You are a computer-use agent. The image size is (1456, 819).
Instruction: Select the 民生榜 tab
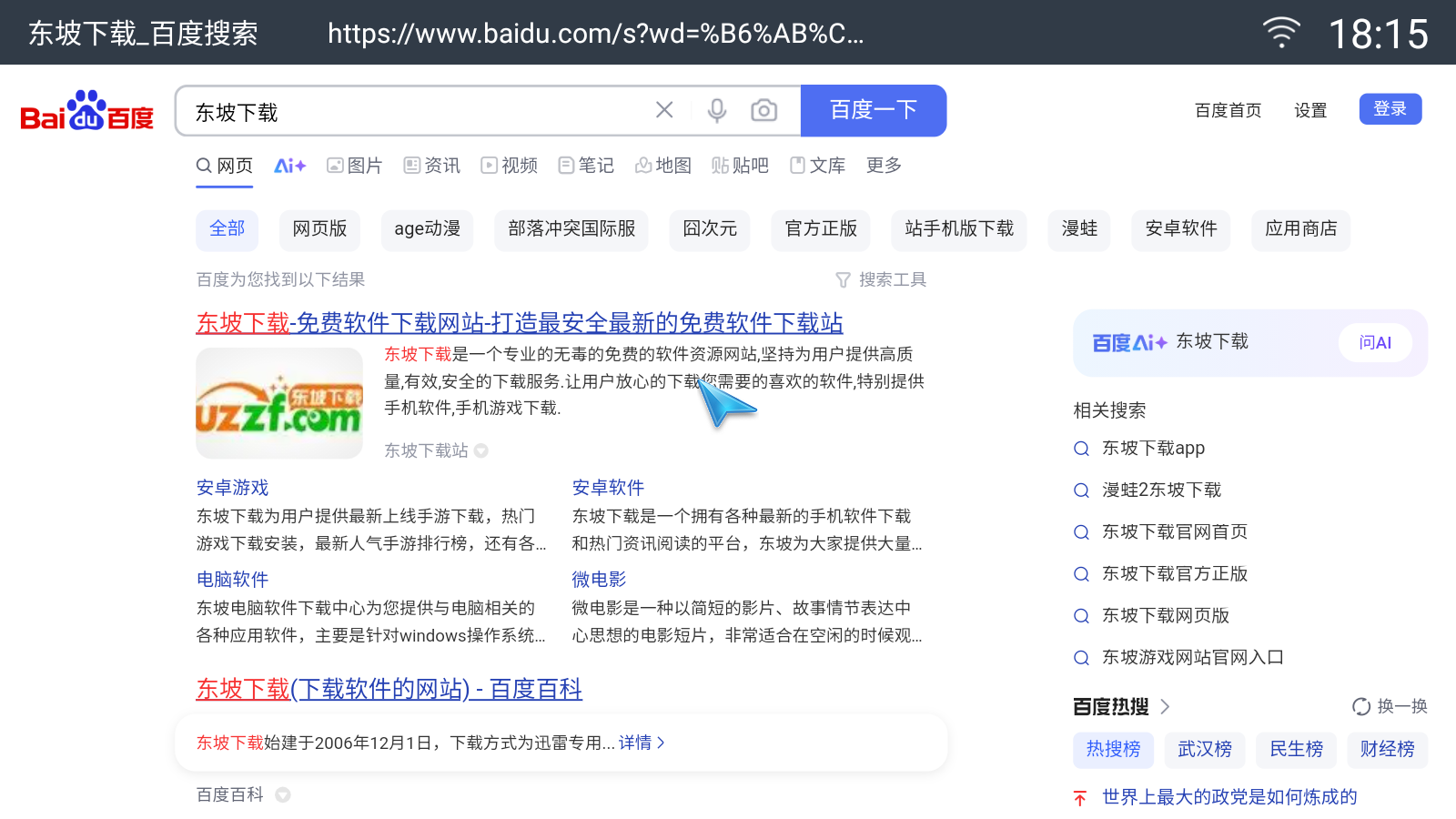(1296, 750)
